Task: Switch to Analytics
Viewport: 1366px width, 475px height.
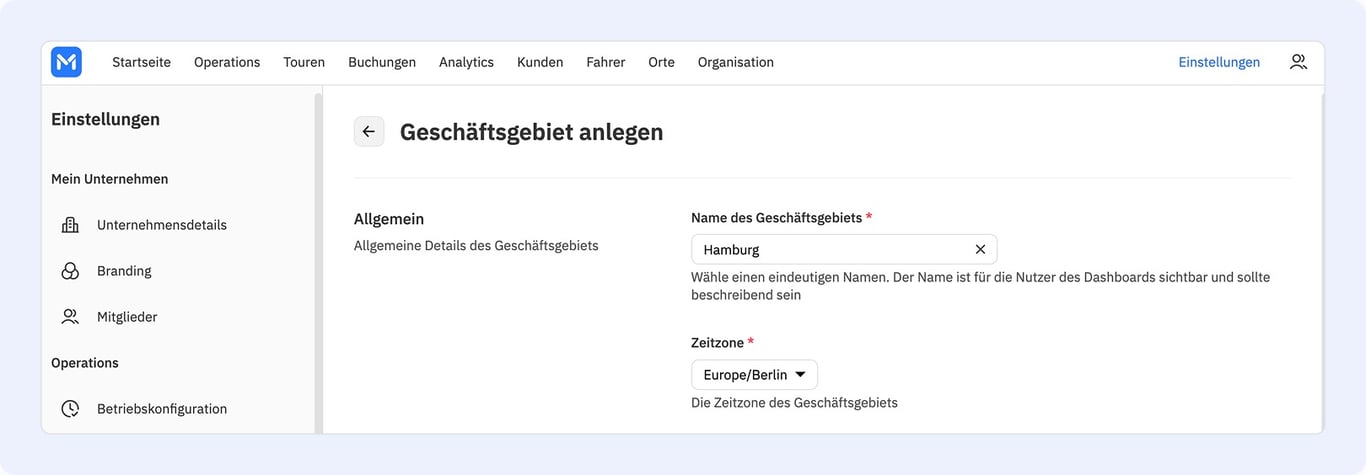Action: coord(466,62)
